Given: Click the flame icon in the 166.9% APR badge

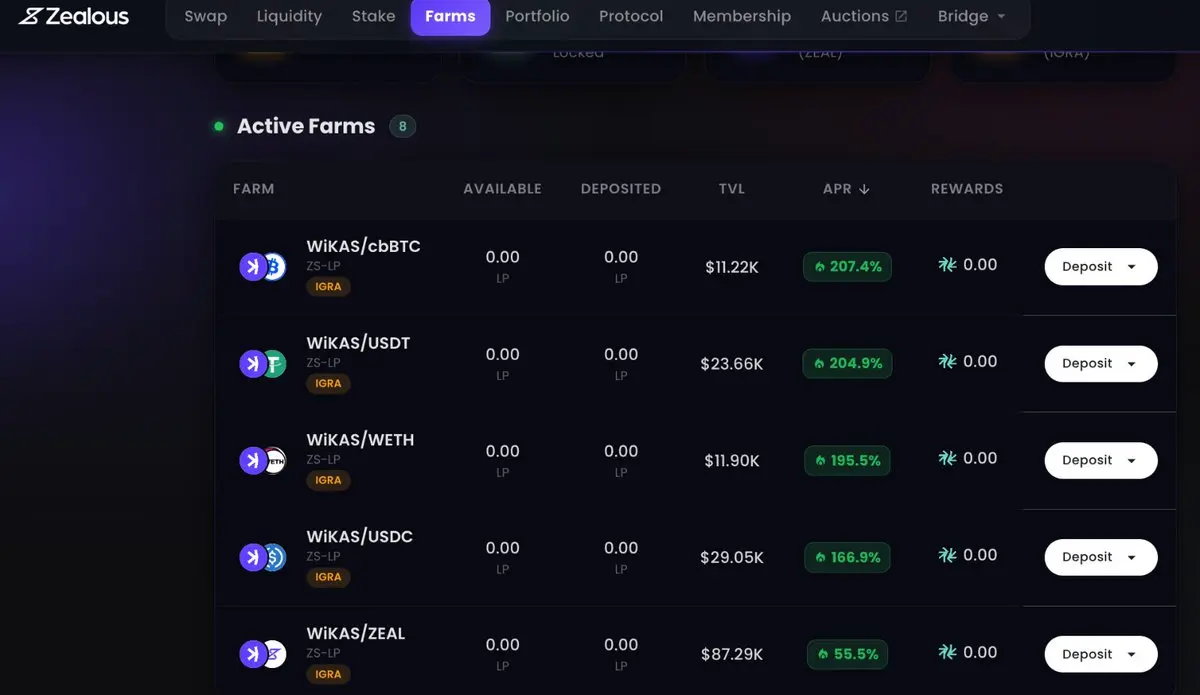Looking at the screenshot, I should [821, 558].
